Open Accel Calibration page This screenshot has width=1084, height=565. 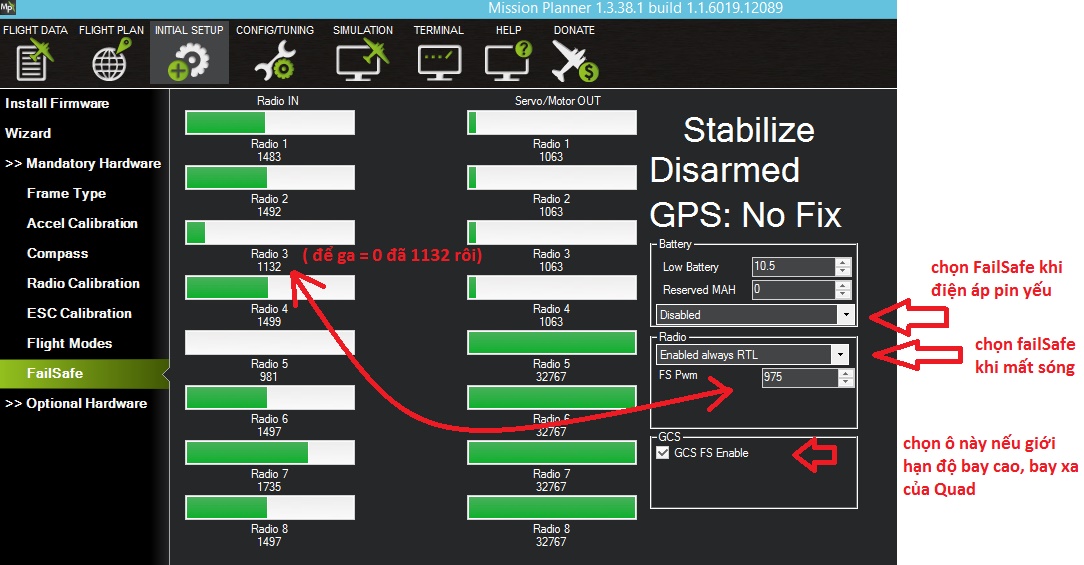pyautogui.click(x=82, y=223)
